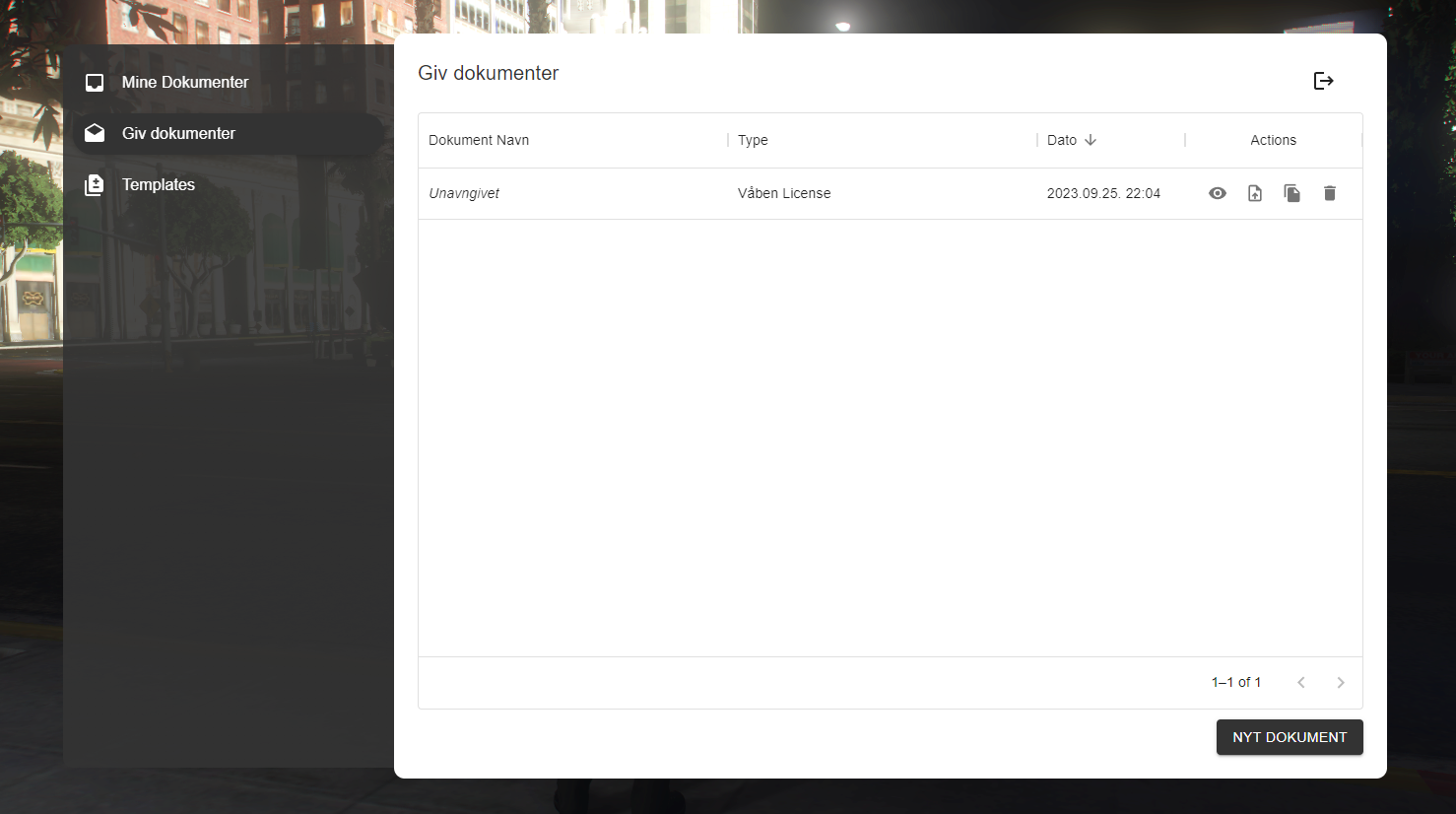This screenshot has width=1456, height=814.
Task: Delete the Unavngivet document via trash icon
Action: point(1330,193)
